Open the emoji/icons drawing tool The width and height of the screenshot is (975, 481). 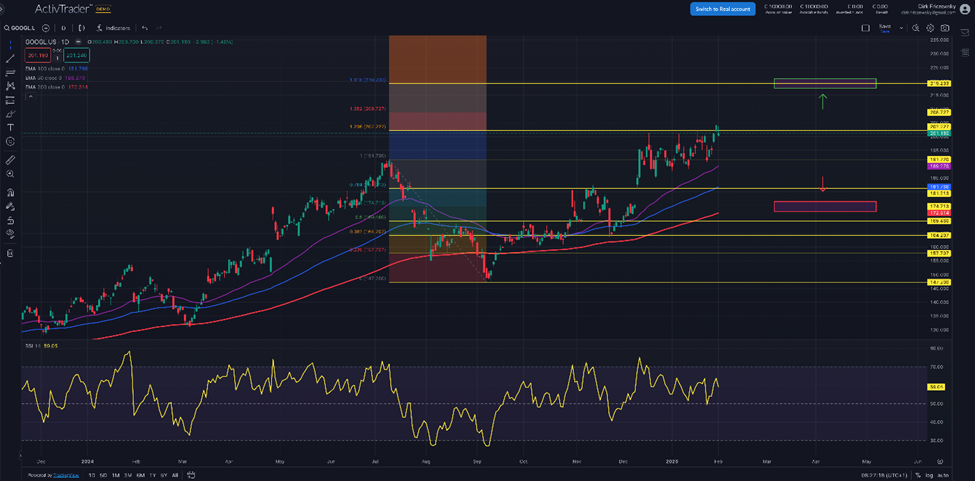pos(11,141)
